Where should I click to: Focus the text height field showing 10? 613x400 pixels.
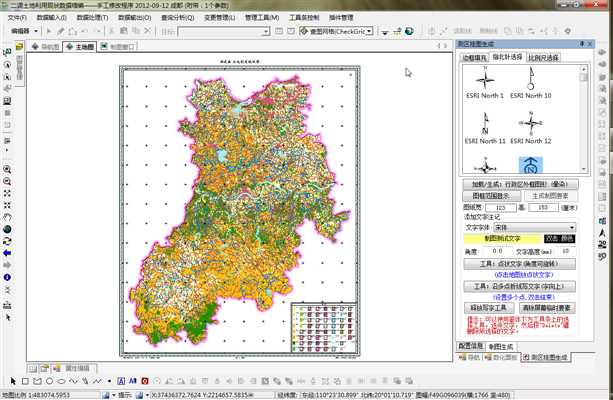coord(565,251)
